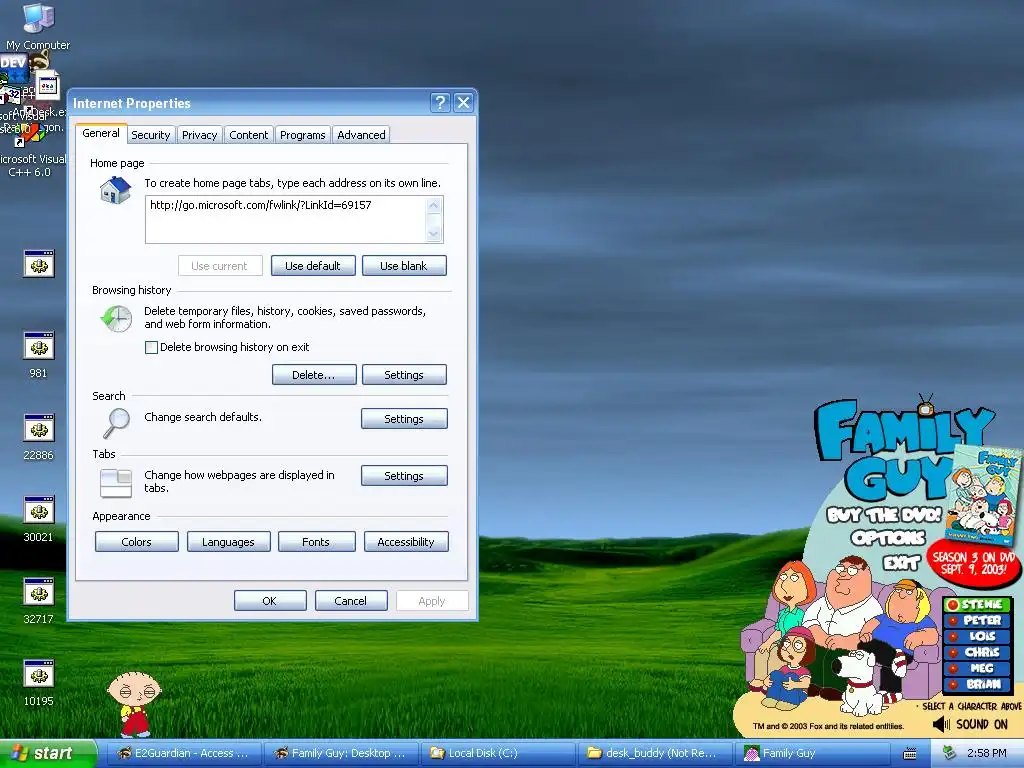Click Exit in Family Guy panel
The width and height of the screenshot is (1024, 768).
tap(901, 562)
